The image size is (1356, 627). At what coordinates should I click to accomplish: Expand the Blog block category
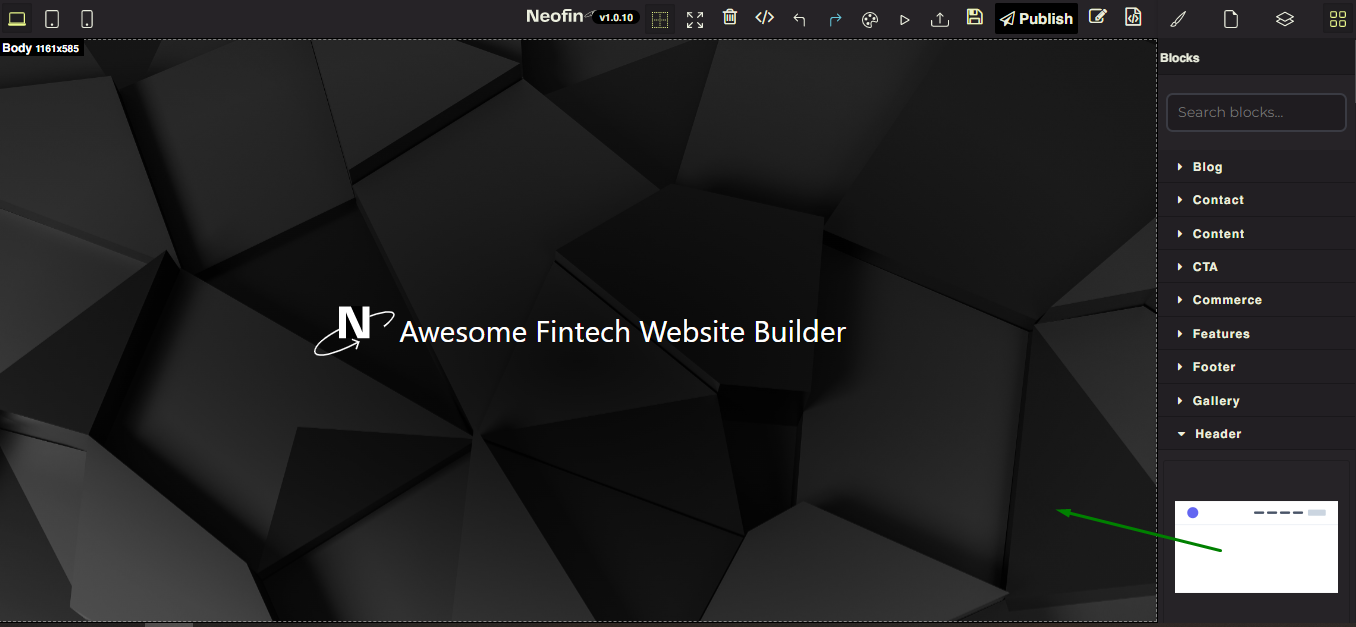pyautogui.click(x=1256, y=167)
